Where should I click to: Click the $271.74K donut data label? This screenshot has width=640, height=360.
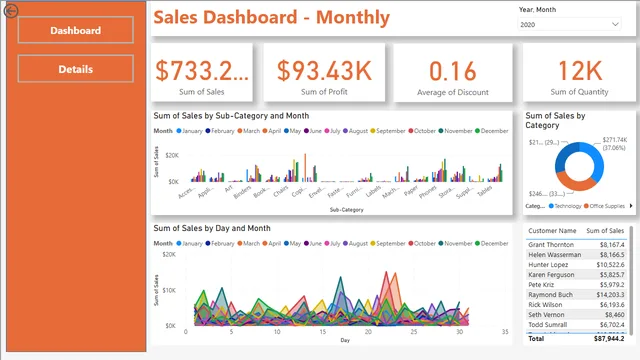pyautogui.click(x=615, y=144)
